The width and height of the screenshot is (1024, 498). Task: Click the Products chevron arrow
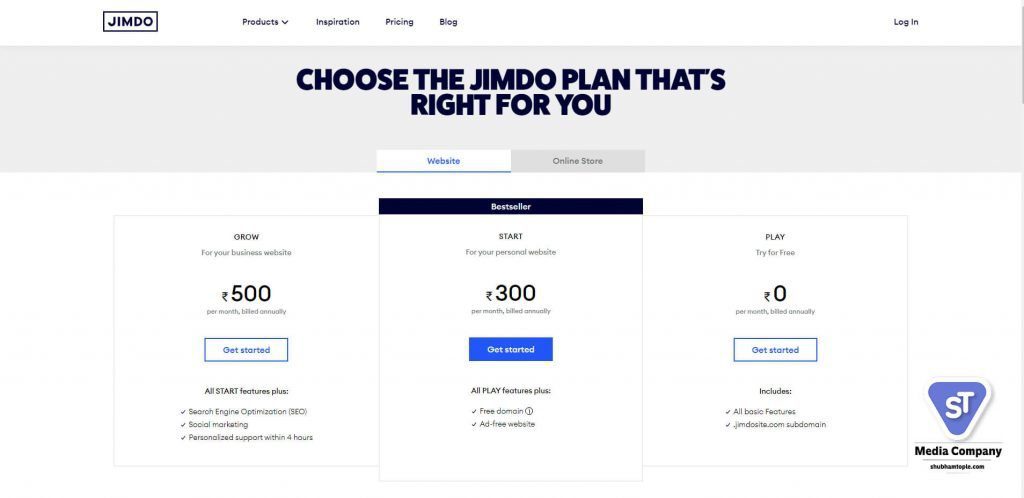[x=285, y=22]
